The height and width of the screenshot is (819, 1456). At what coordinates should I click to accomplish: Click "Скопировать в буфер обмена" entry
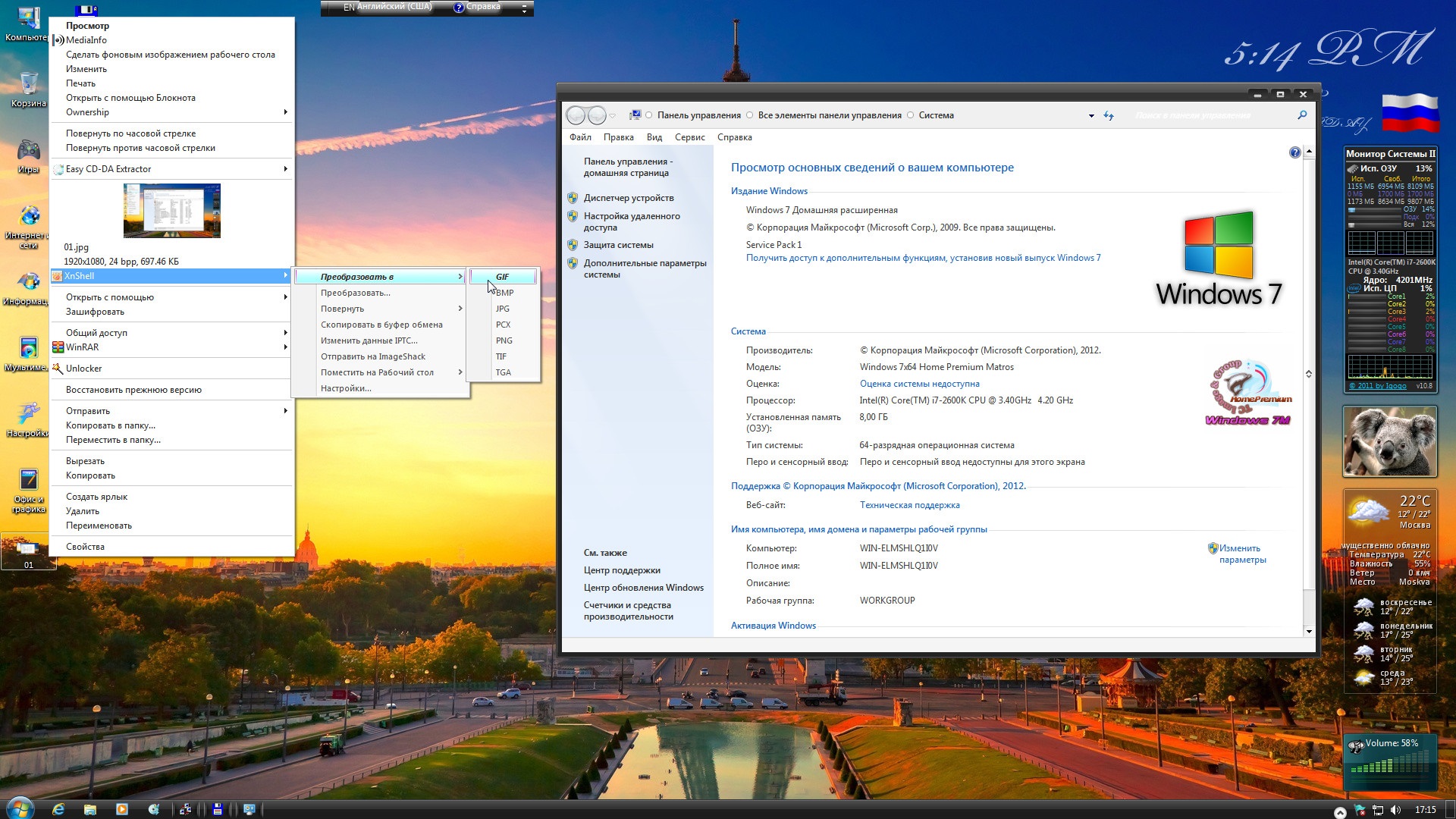(380, 325)
